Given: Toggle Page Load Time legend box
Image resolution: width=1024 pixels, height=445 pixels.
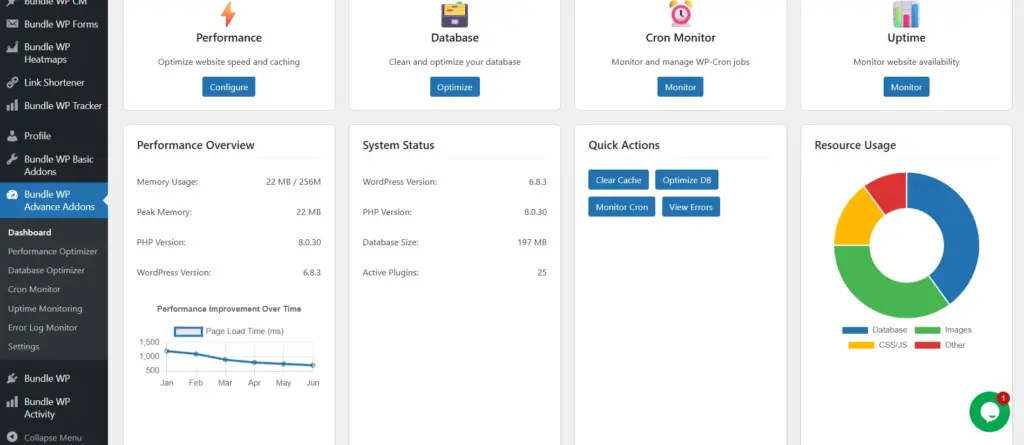Looking at the screenshot, I should pos(188,331).
